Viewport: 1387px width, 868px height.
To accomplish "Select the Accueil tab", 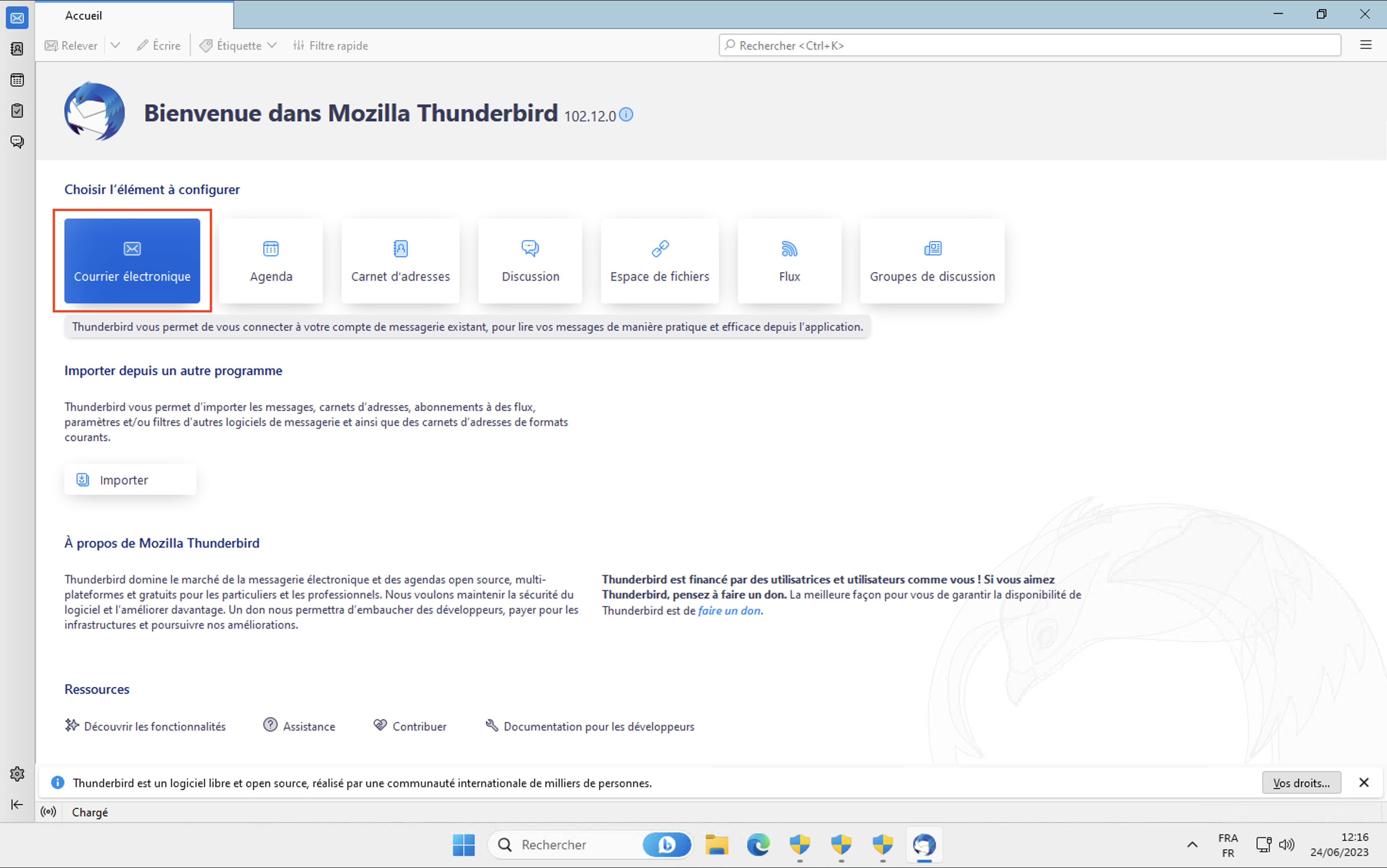I will coord(135,15).
